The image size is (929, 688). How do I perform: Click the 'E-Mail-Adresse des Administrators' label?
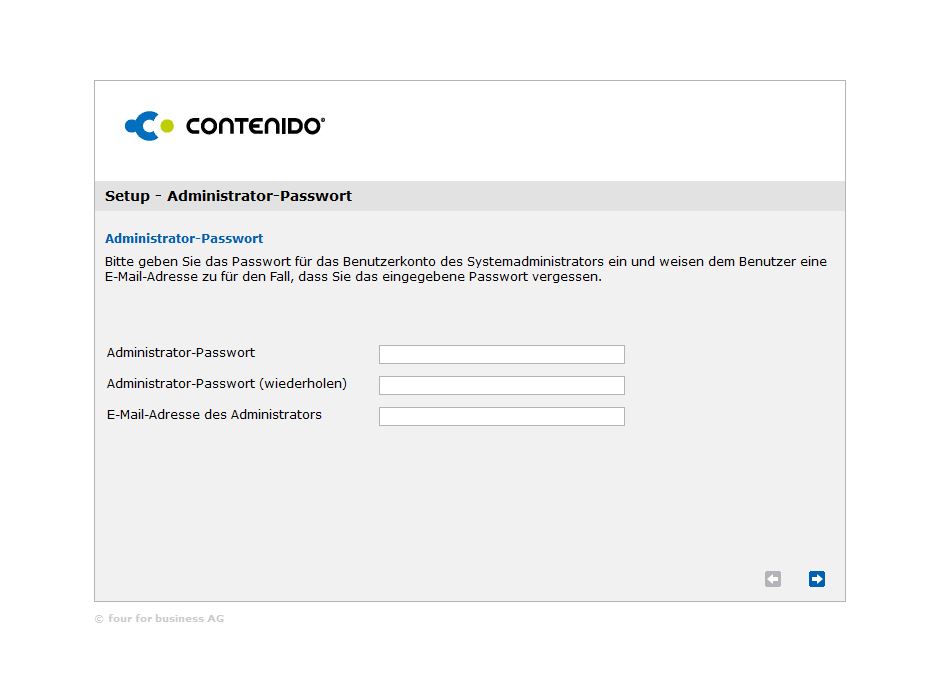coord(214,414)
